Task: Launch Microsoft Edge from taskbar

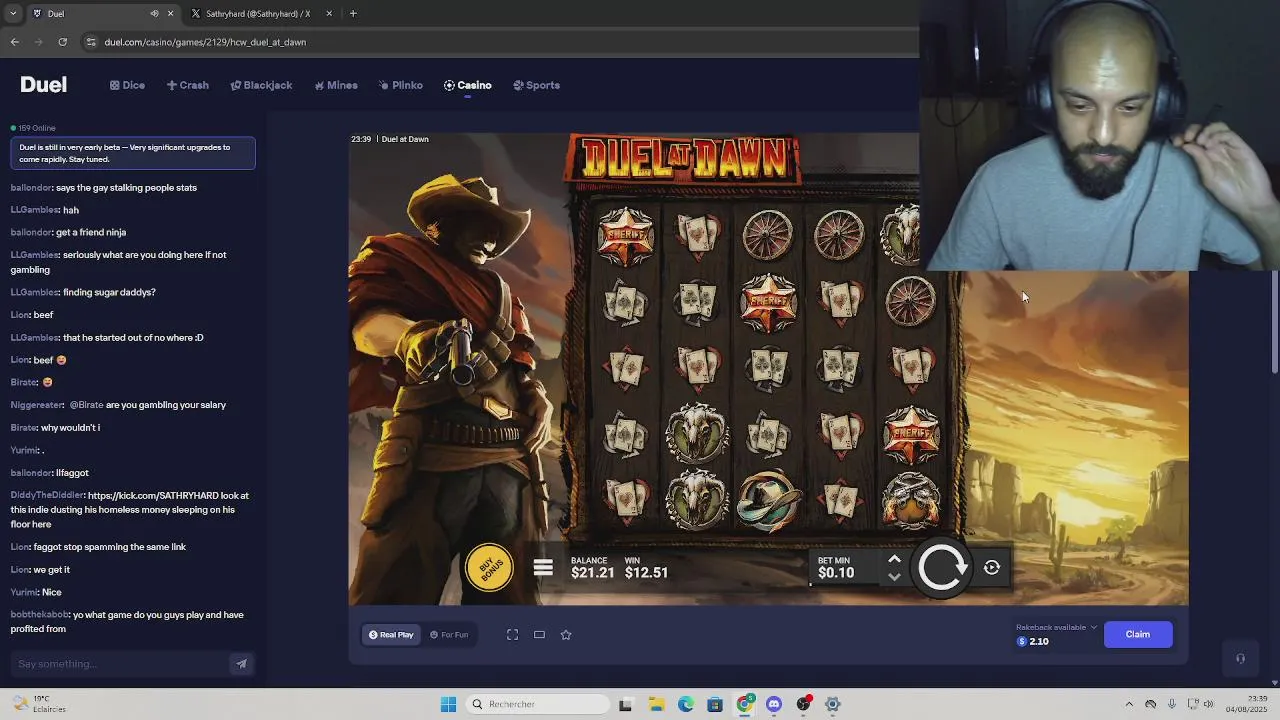Action: click(686, 704)
